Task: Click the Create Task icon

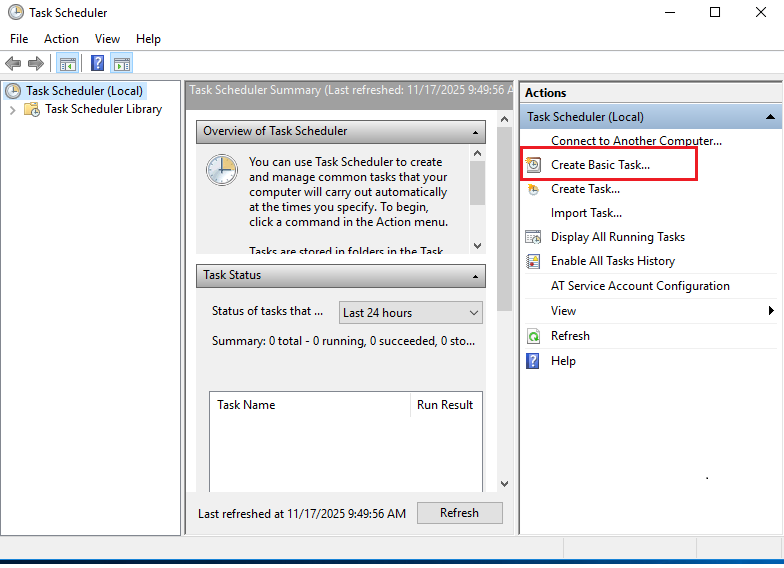Action: click(534, 190)
